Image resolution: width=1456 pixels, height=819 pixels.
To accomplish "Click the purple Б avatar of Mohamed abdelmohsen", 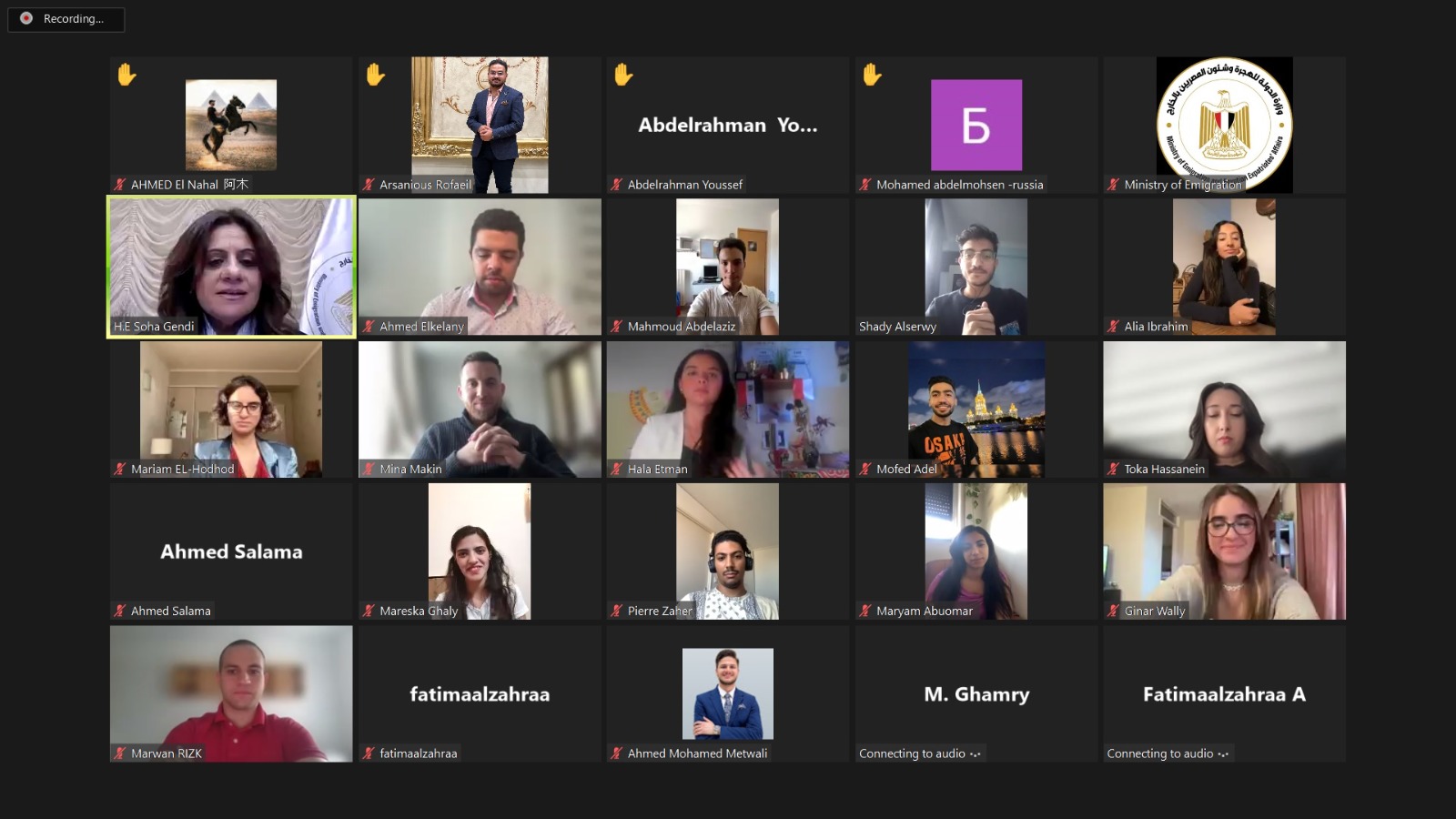I will tap(976, 125).
